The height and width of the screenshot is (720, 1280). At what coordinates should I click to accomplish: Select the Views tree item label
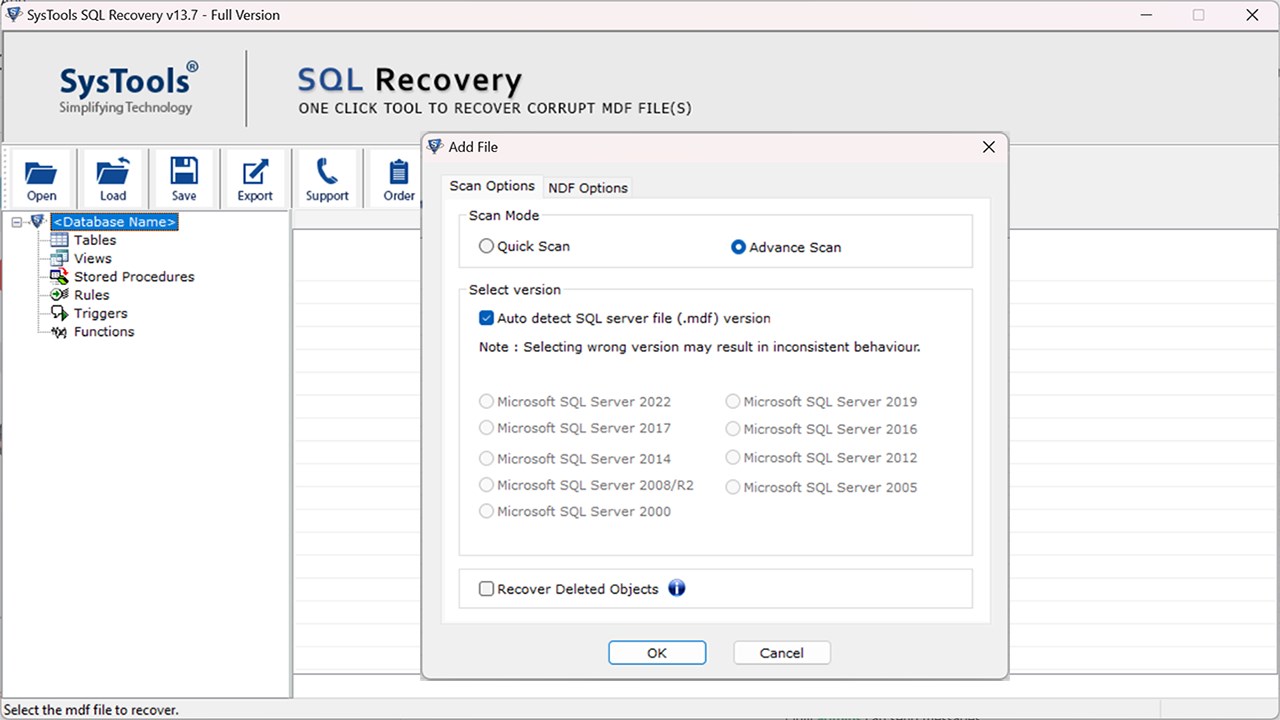93,258
